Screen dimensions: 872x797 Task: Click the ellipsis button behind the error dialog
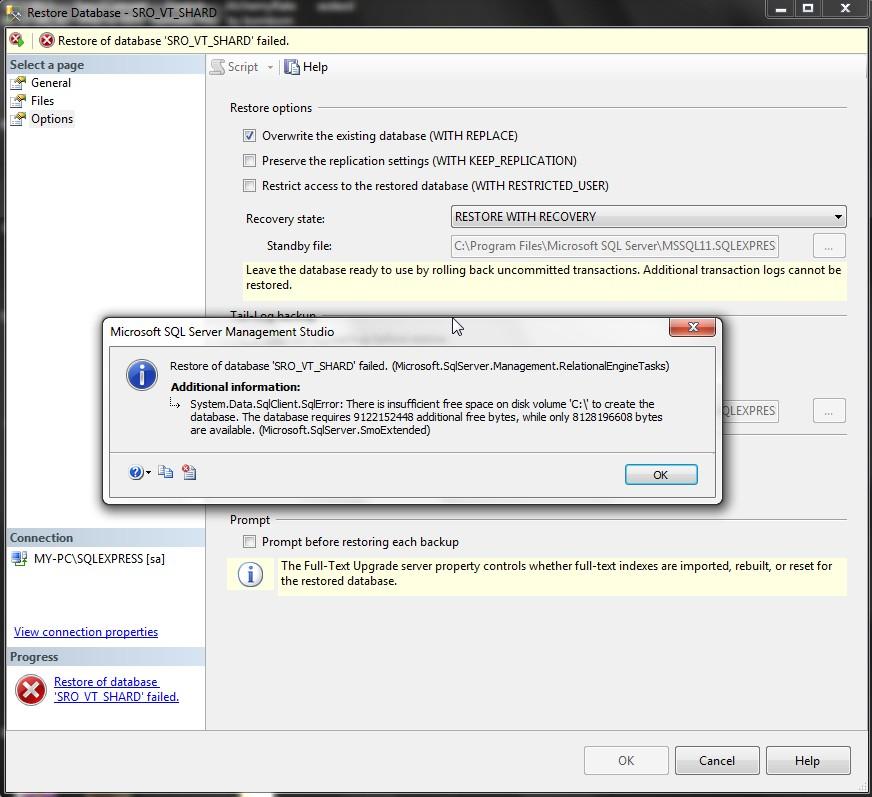click(x=829, y=410)
